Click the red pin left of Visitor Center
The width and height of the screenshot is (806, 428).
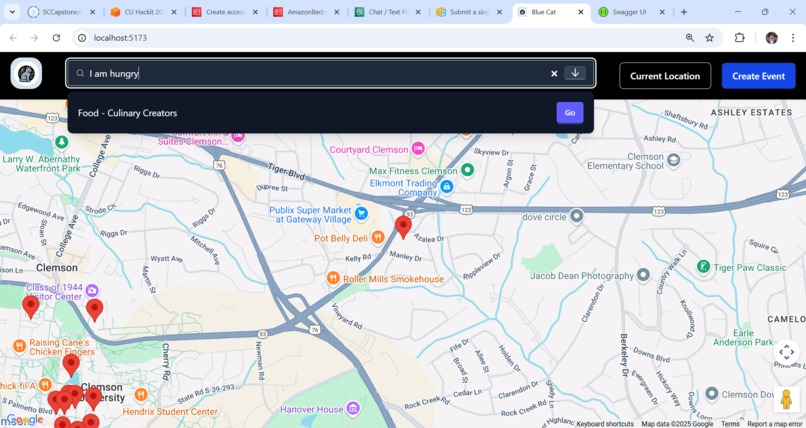[x=31, y=307]
